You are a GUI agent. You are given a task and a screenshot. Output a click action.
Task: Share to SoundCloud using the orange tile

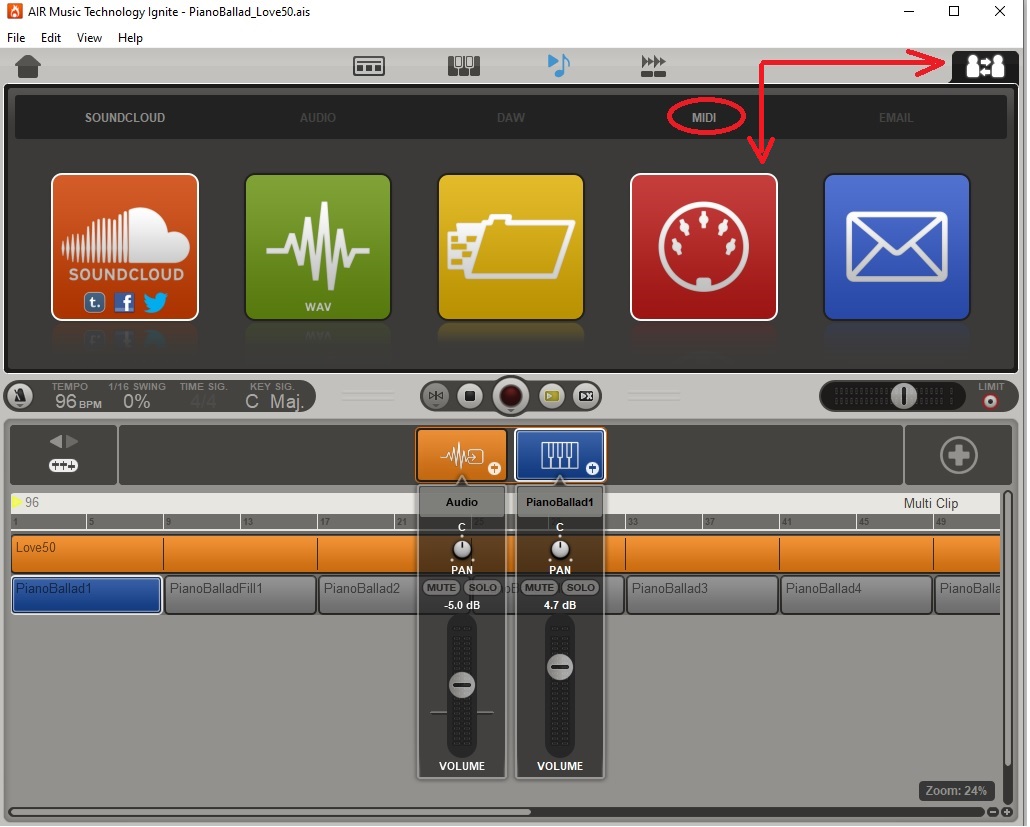[125, 247]
